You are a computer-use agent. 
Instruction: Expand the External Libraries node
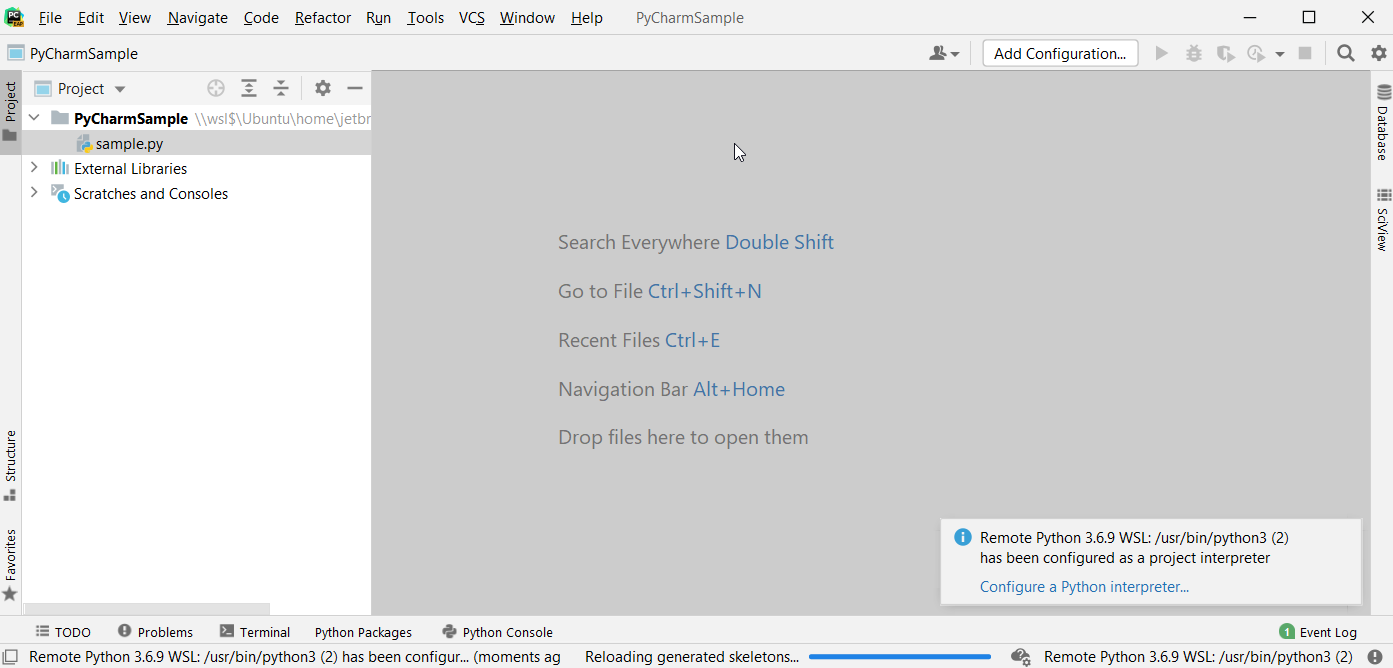click(x=34, y=168)
